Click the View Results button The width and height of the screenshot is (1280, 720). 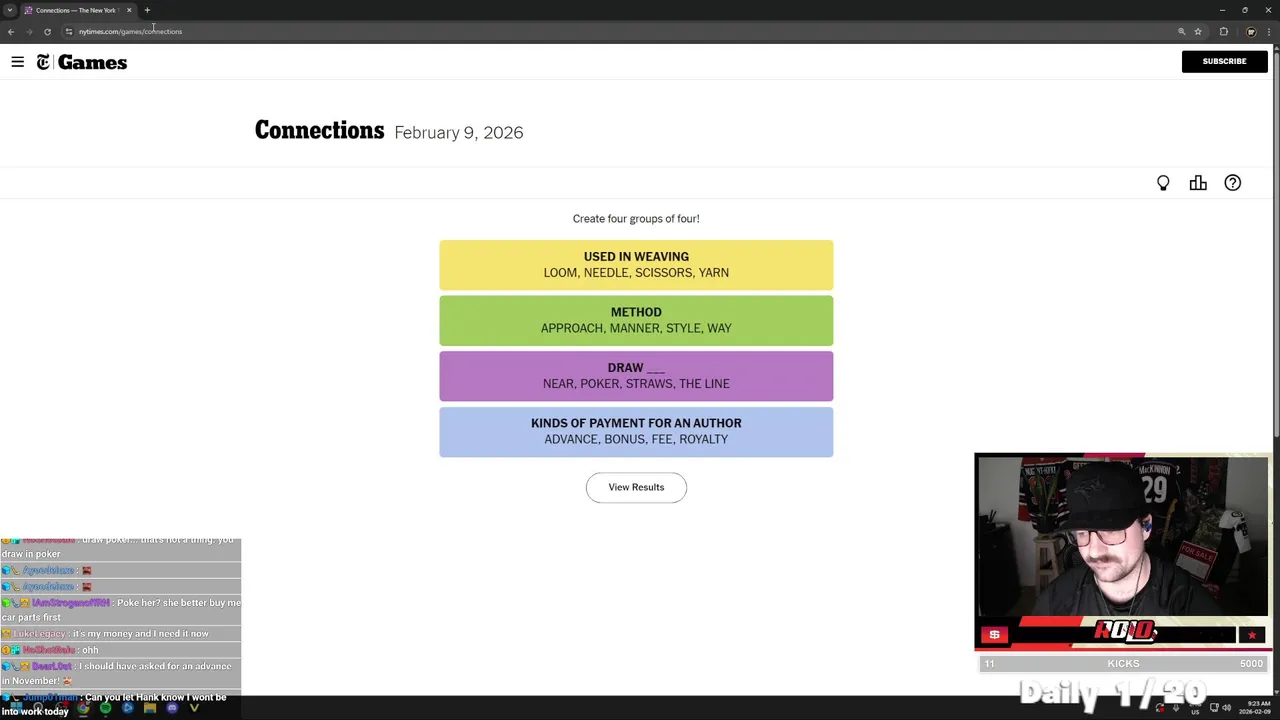point(636,487)
